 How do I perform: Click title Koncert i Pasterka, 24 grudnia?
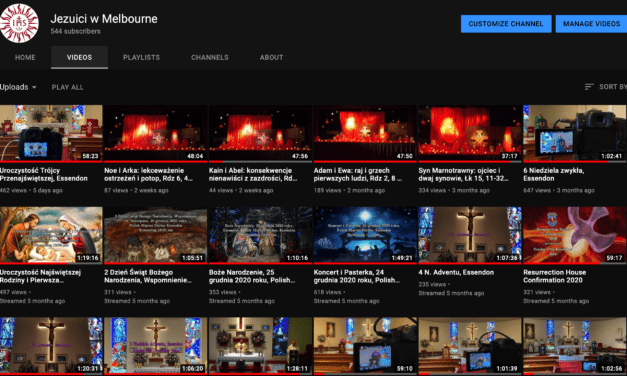click(357, 276)
